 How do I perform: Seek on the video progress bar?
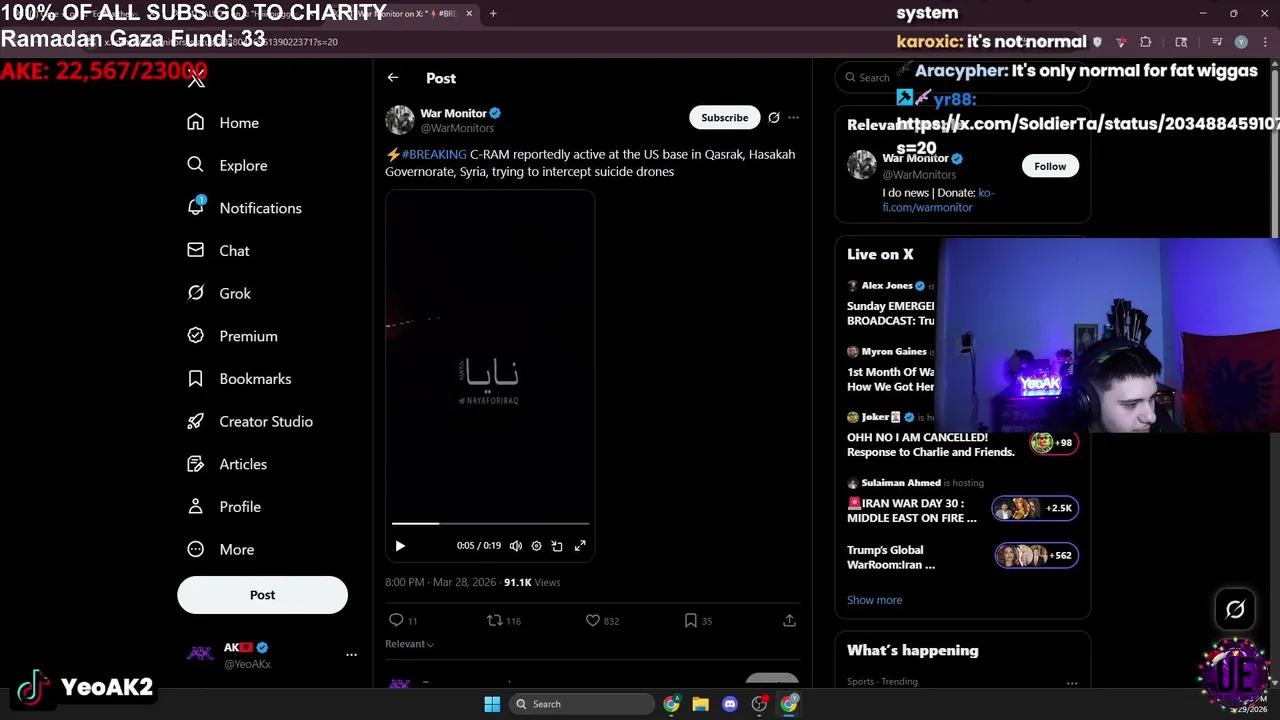(490, 523)
